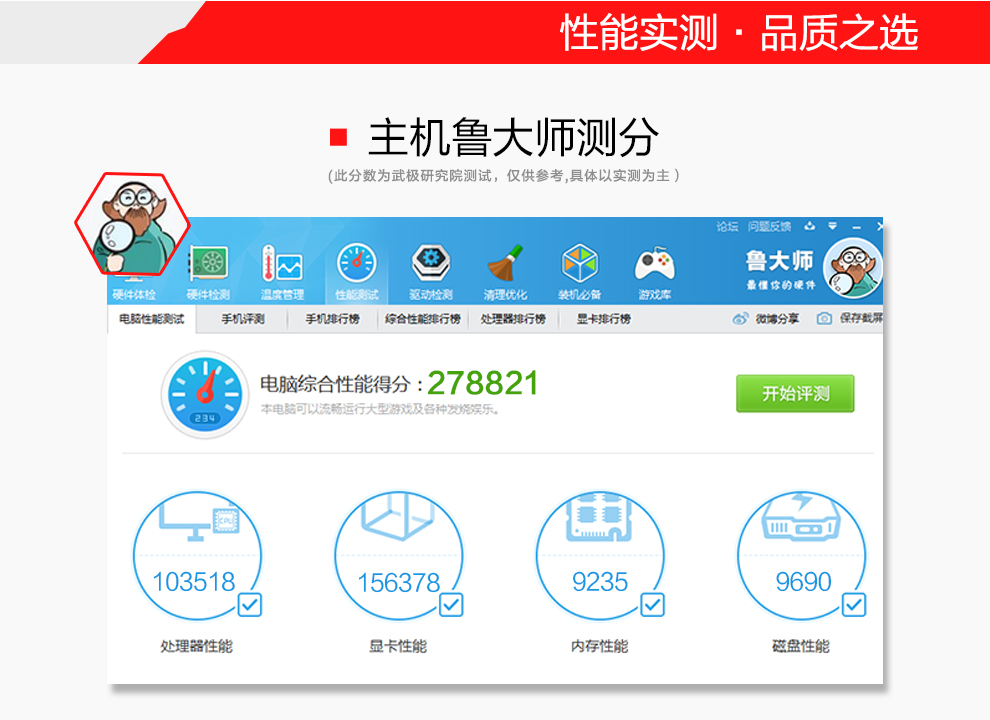Viewport: 990px width, 720px height.
Task: Toggle the 磁盘性能 checkbox
Action: (854, 605)
